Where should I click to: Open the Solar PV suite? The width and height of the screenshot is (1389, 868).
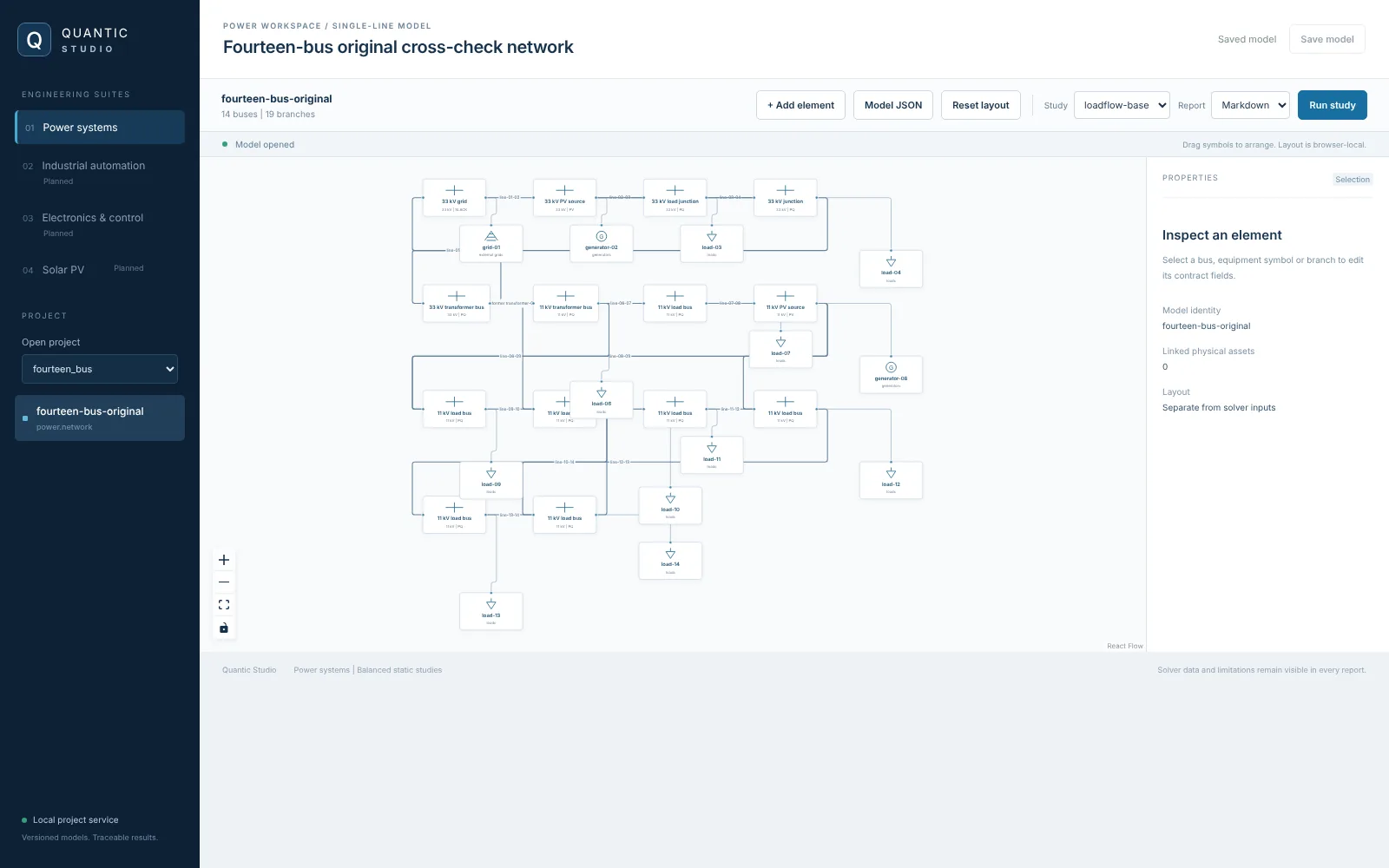click(x=100, y=270)
